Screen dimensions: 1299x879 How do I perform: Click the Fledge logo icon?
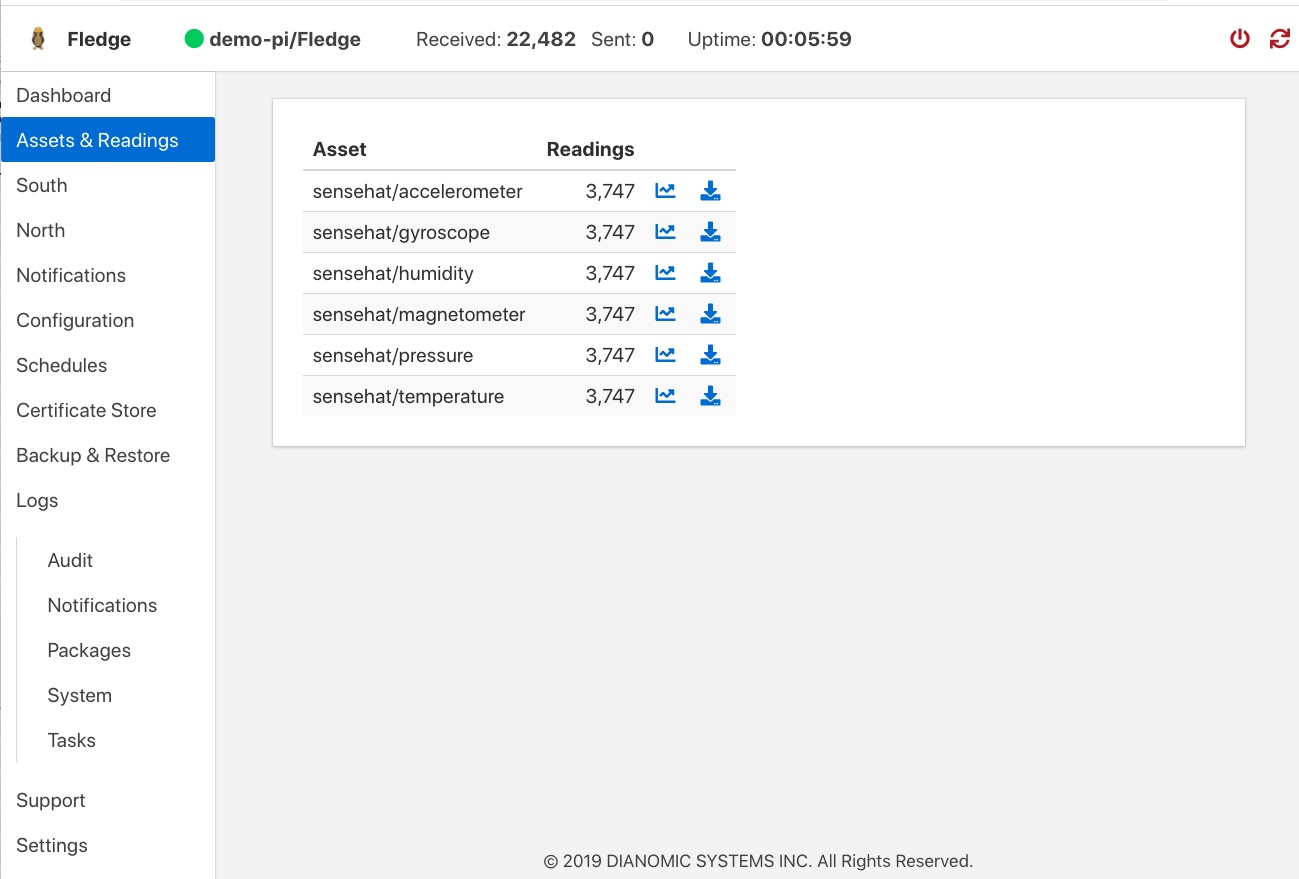coord(38,39)
